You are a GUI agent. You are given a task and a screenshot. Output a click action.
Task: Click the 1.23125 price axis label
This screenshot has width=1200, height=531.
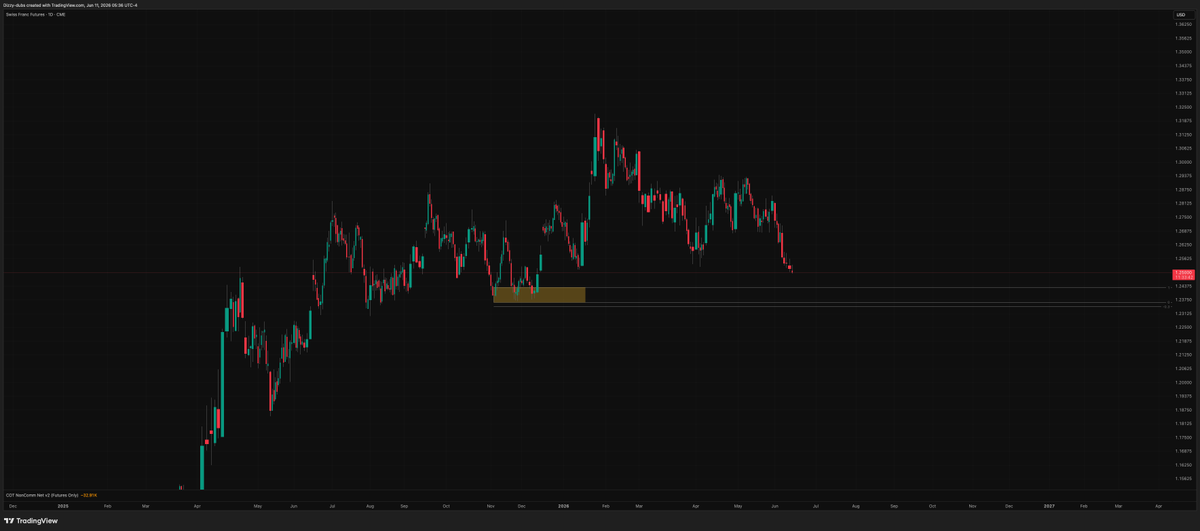coord(1183,314)
